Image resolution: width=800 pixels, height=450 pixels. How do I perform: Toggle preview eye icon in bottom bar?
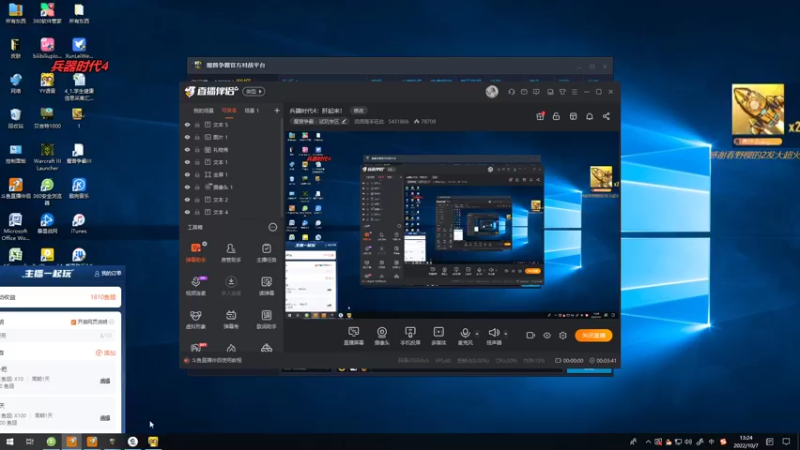(547, 335)
